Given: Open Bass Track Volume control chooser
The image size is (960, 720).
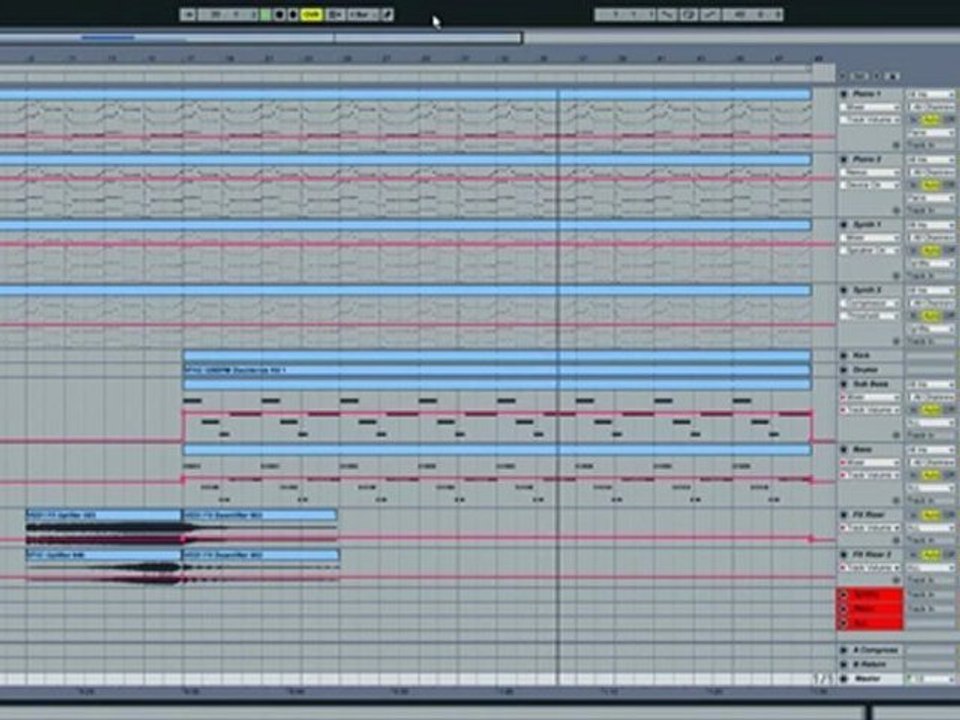Looking at the screenshot, I should (870, 476).
